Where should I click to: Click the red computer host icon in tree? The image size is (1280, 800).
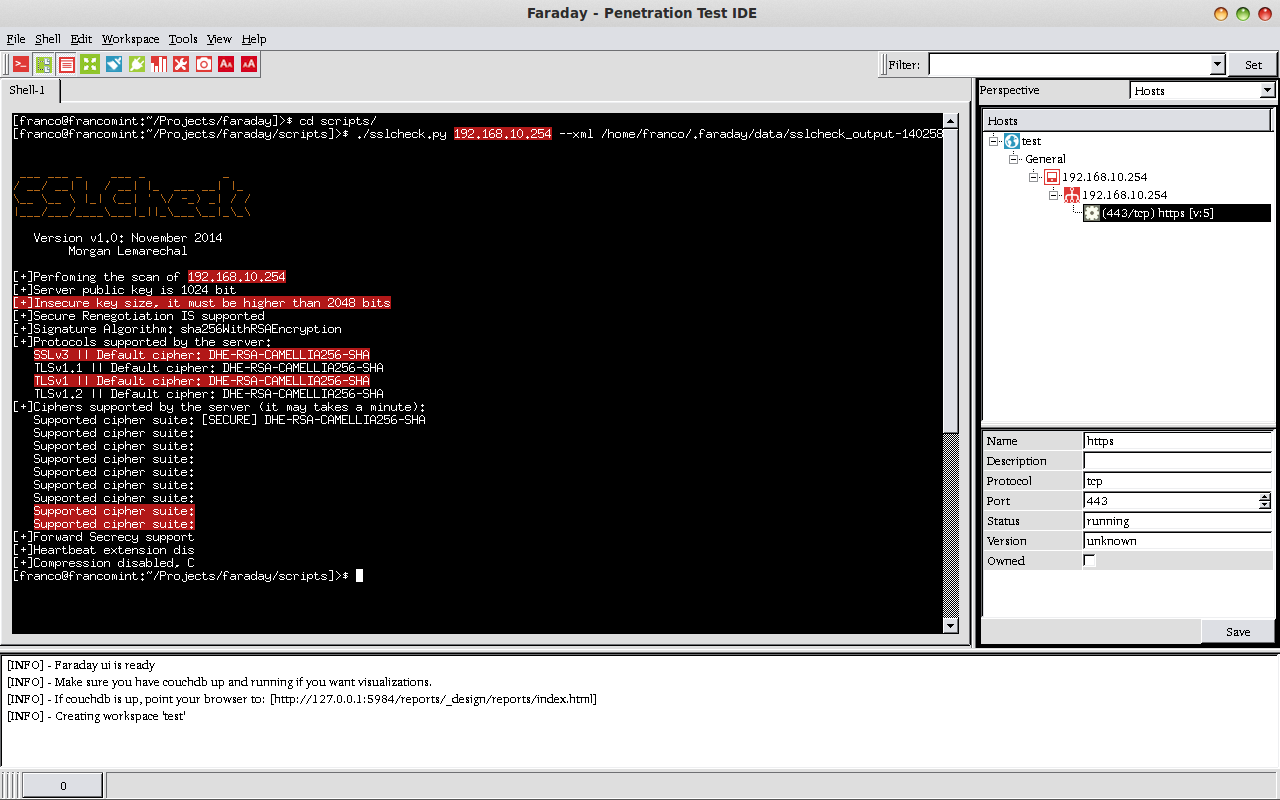click(x=1052, y=177)
